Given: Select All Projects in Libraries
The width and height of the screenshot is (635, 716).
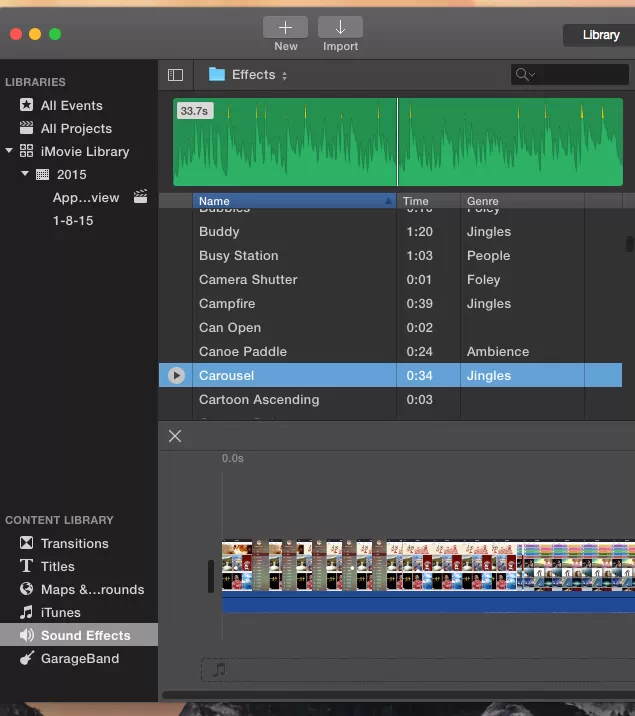Looking at the screenshot, I should coord(76,129).
